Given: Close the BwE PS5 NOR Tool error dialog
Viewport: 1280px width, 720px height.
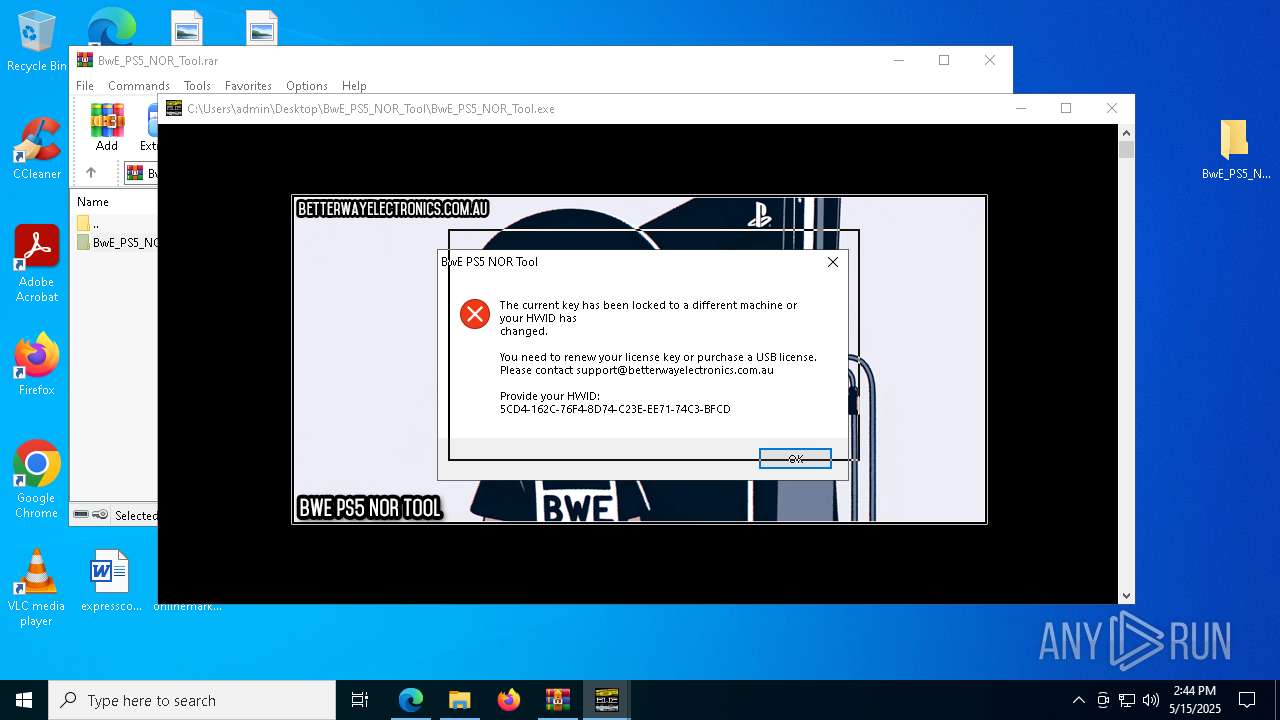Looking at the screenshot, I should pyautogui.click(x=832, y=262).
